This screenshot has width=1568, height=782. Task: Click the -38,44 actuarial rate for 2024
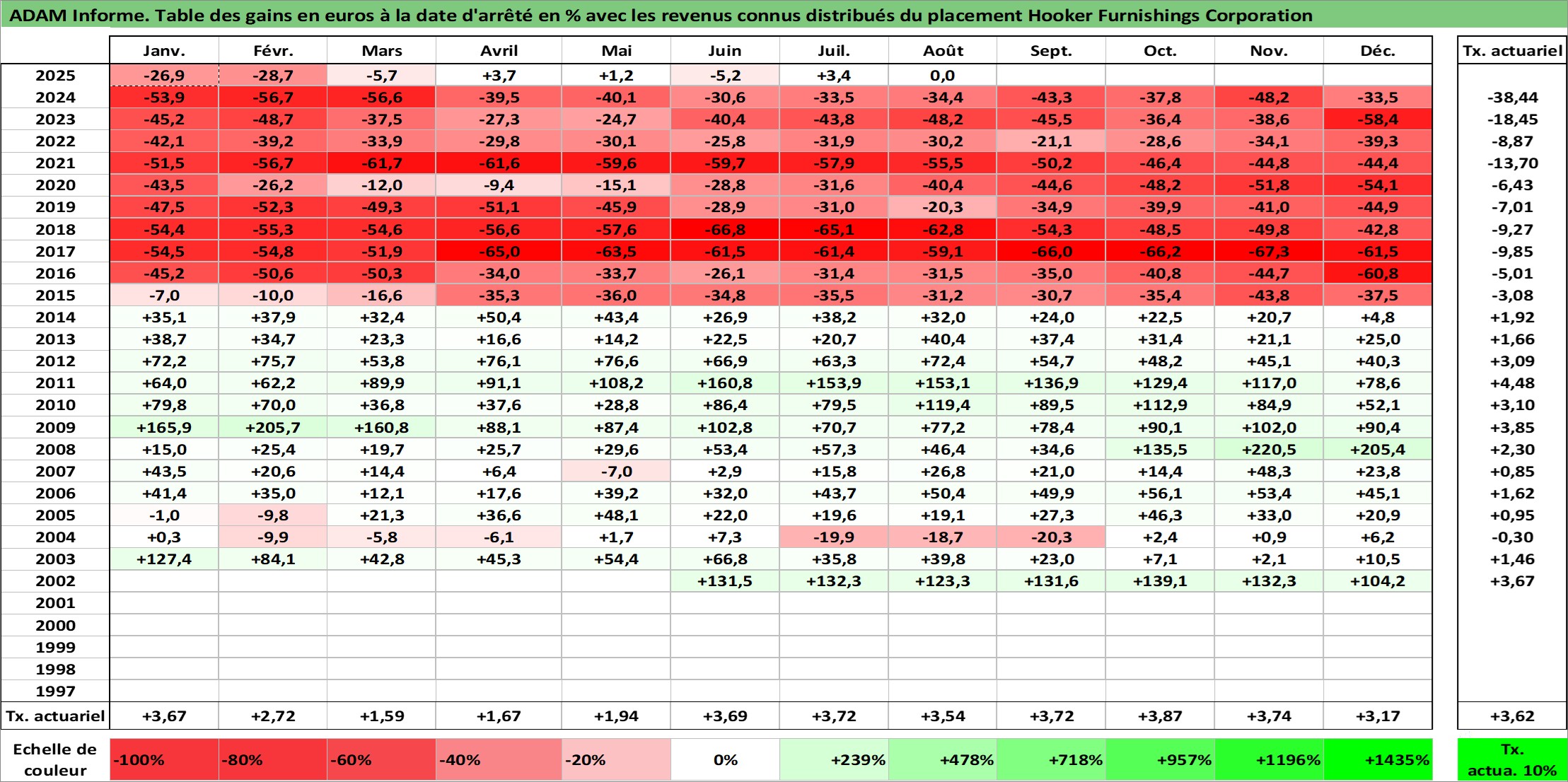[x=1512, y=97]
